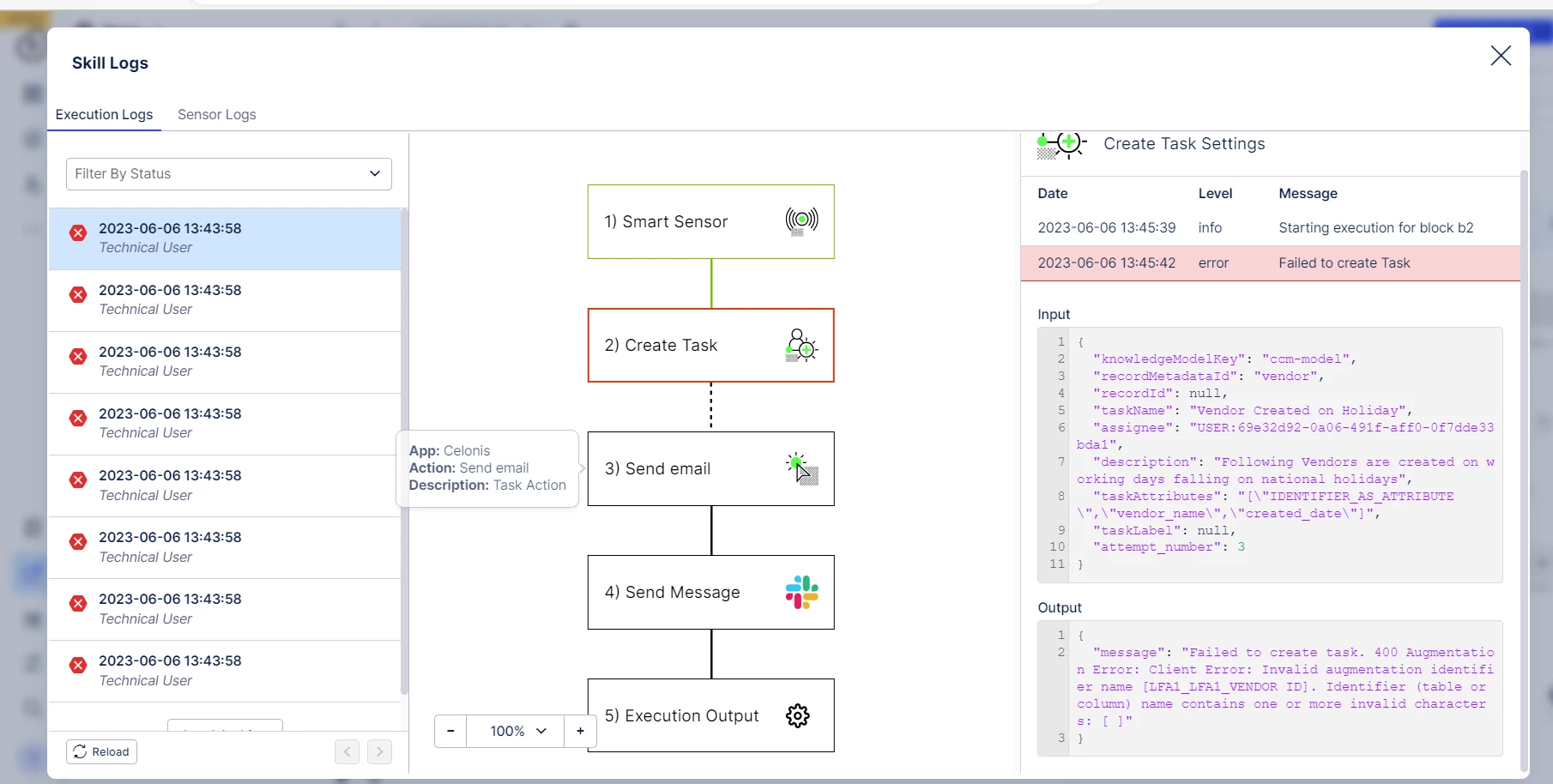Screen dimensions: 1553x784
Task: Click the "taskLabel": null line
Action: coord(1164,531)
